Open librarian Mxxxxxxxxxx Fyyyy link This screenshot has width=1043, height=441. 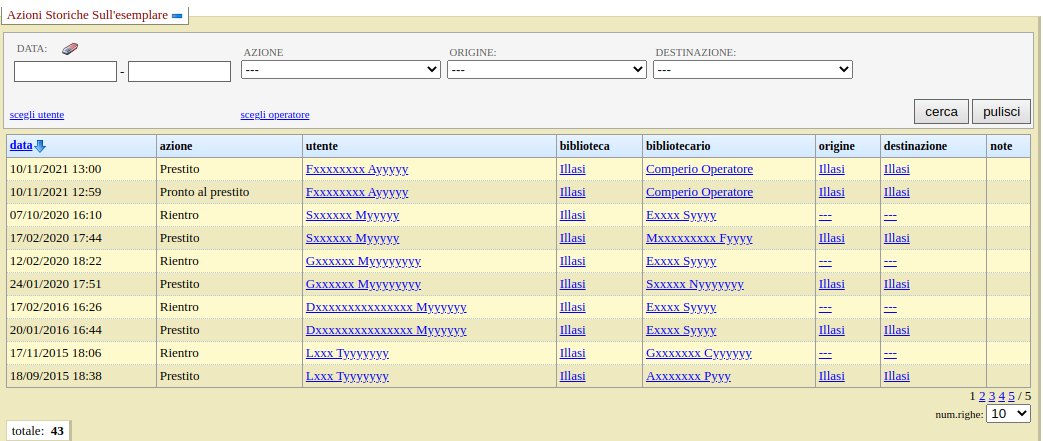(x=699, y=238)
